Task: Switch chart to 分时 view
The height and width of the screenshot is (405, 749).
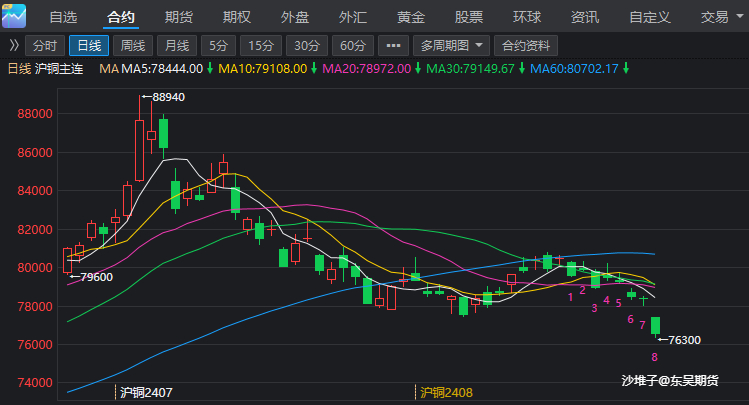Action: click(x=45, y=46)
